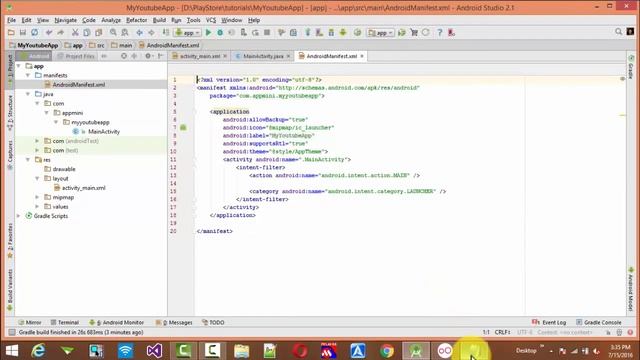Save all files using the floppy icon
Image resolution: width=640 pixels, height=360 pixels.
(x=23, y=32)
